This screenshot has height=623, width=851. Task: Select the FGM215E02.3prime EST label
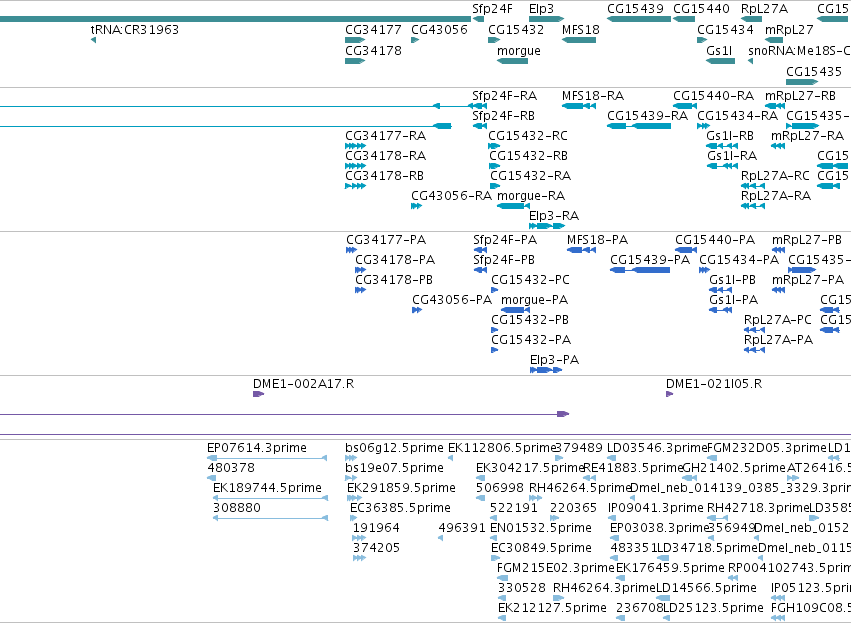click(x=555, y=568)
